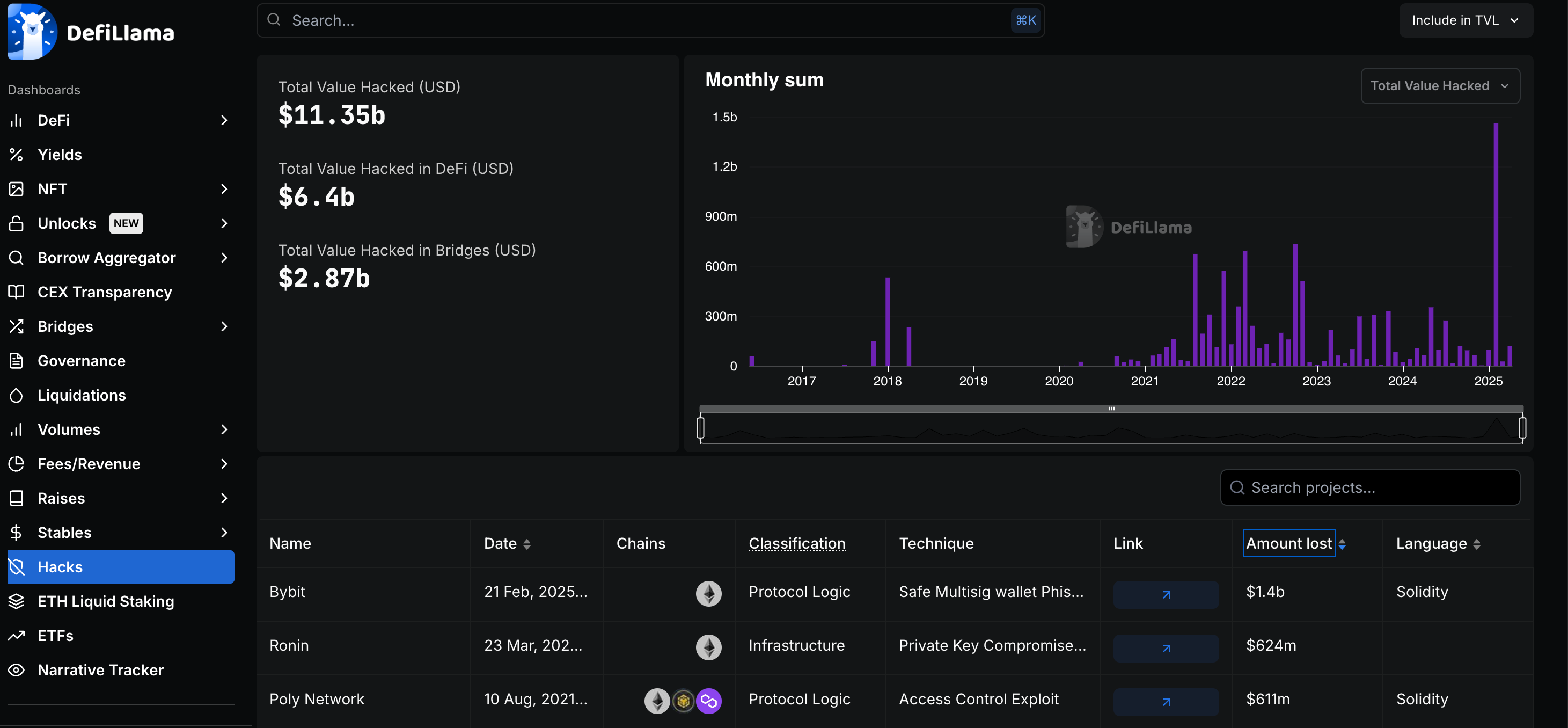Screen dimensions: 1568x728
Task: Click the ETFs trending arrow icon
Action: (x=17, y=636)
